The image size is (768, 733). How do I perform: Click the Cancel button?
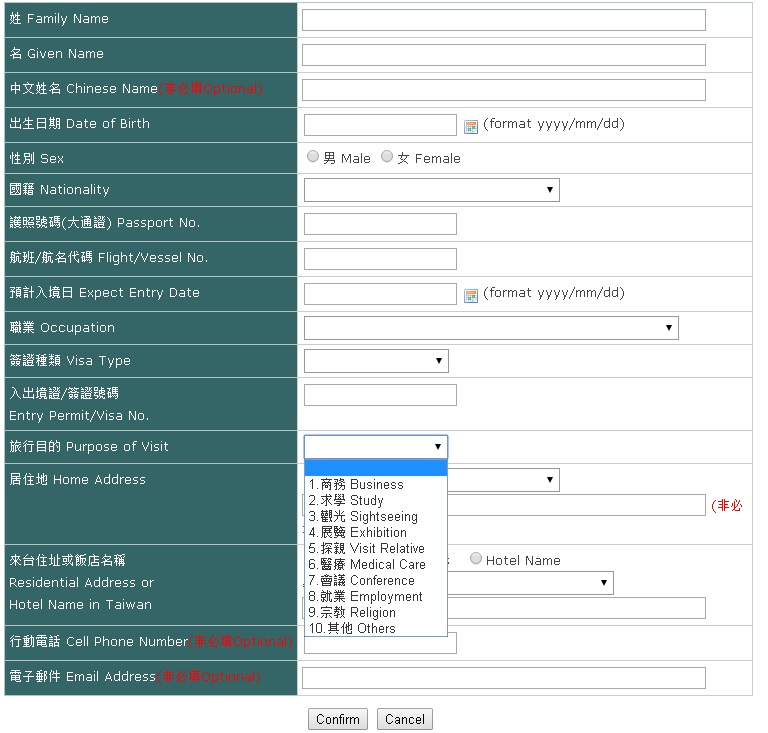click(405, 719)
